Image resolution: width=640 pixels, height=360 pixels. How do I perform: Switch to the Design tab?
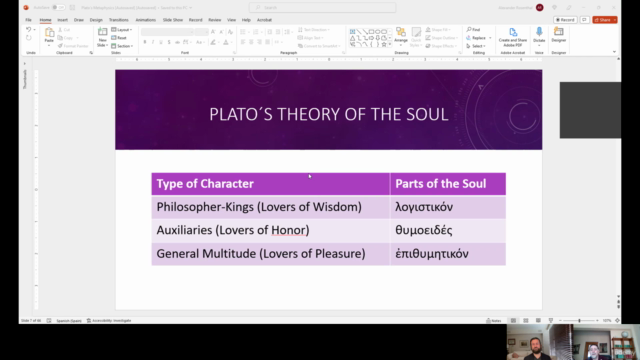pyautogui.click(x=96, y=20)
